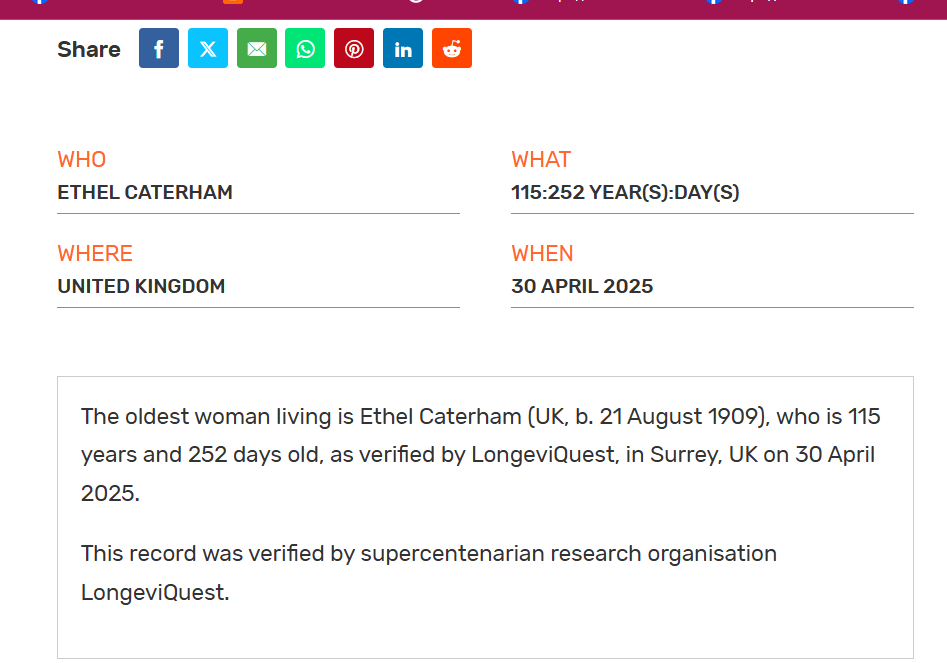
Task: Post the record to Reddit
Action: [x=452, y=48]
